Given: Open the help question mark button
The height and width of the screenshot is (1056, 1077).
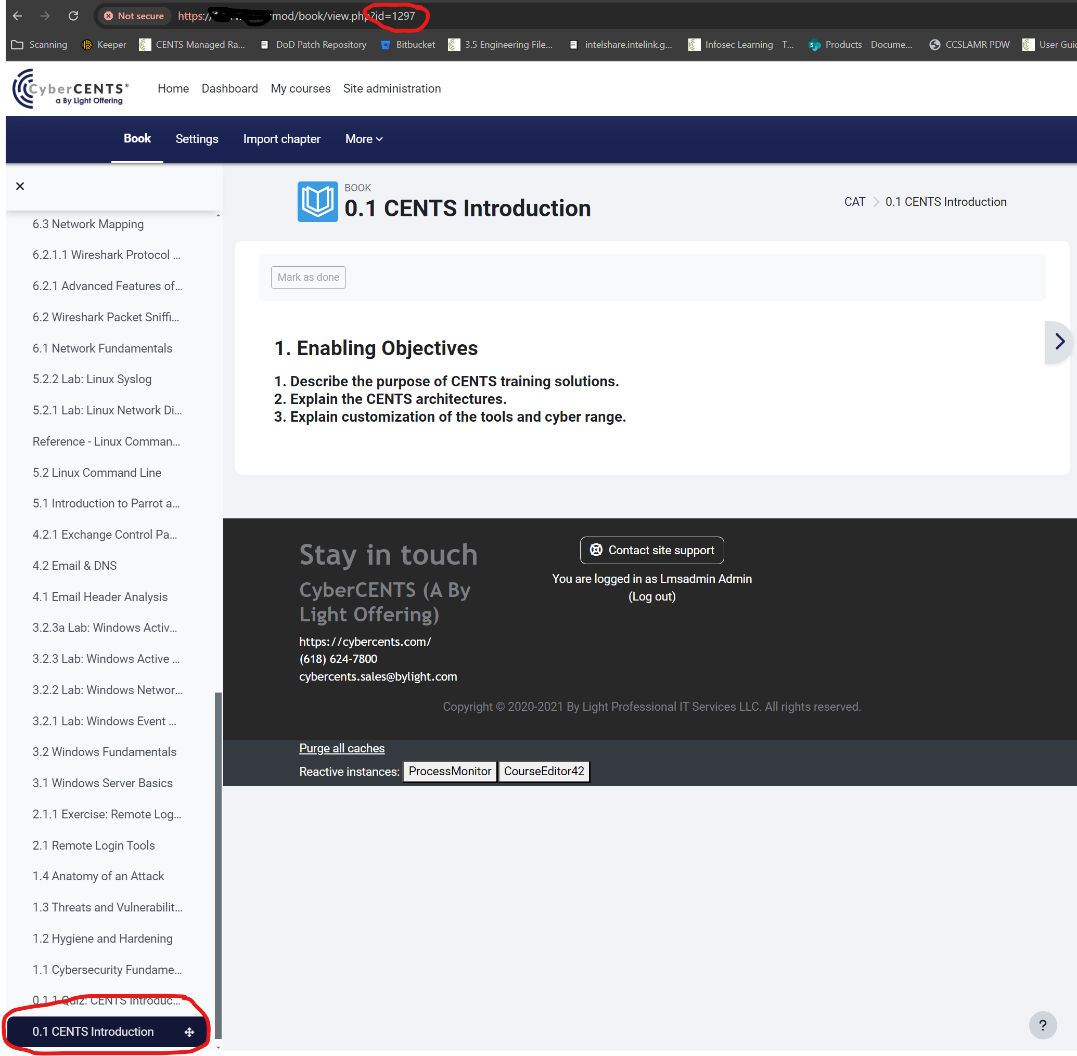Looking at the screenshot, I should coord(1043,1026).
